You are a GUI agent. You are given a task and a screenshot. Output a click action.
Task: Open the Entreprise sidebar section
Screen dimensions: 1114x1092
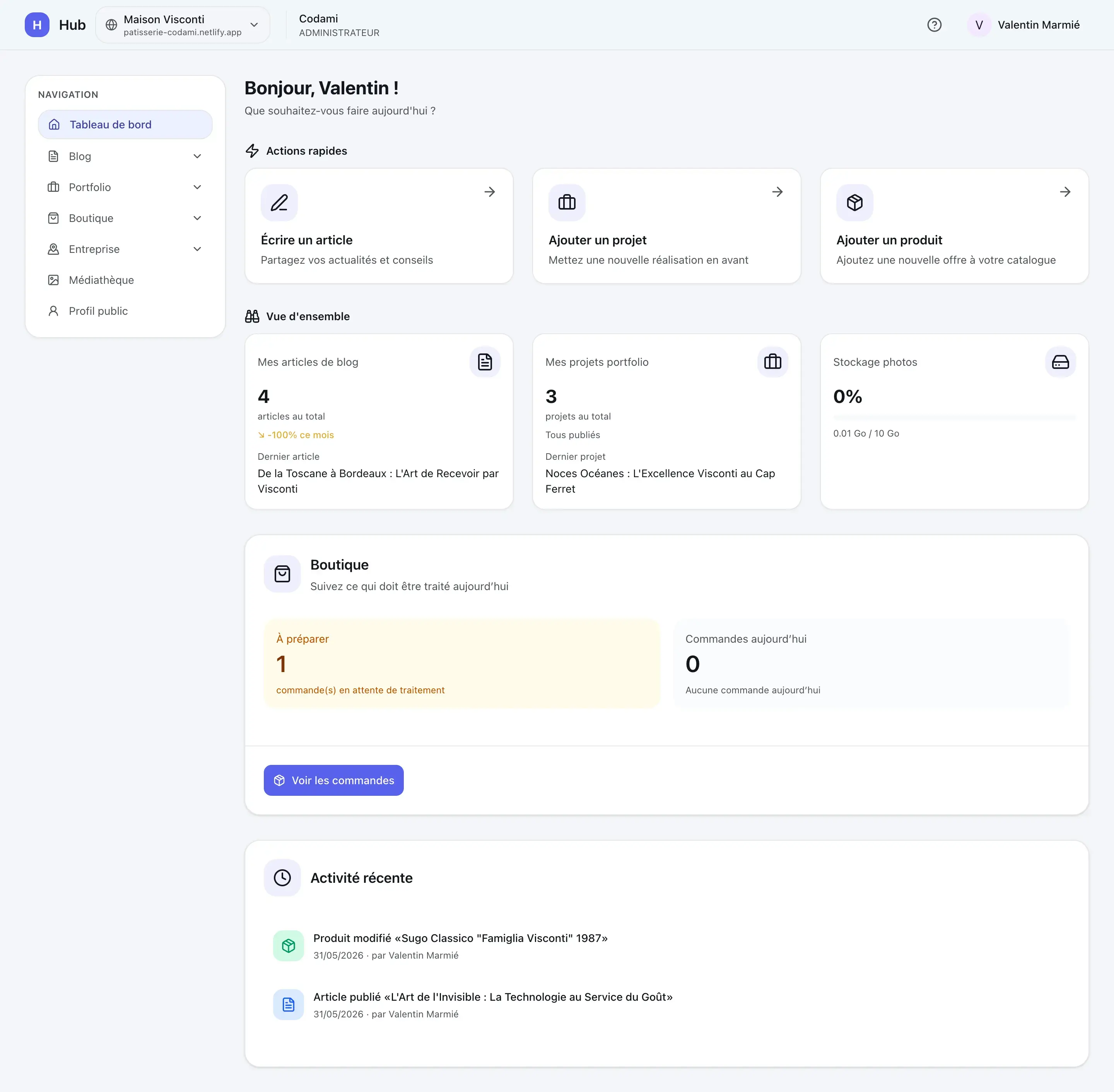(125, 249)
